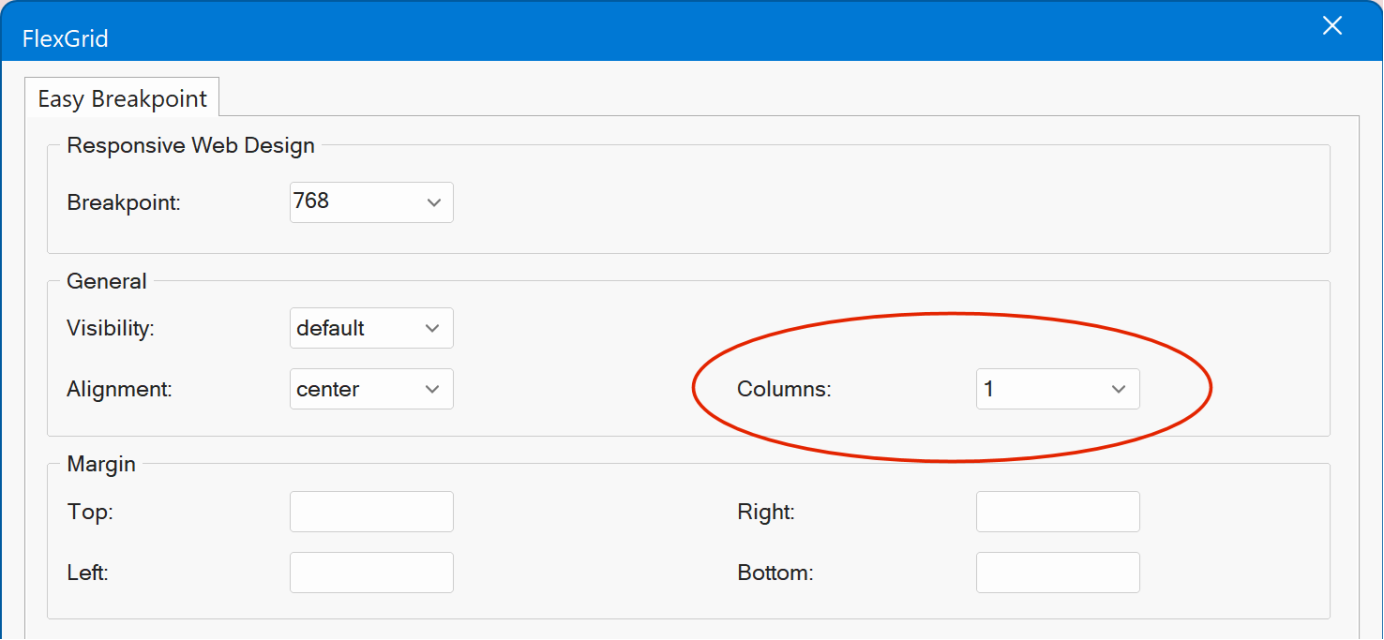
Task: Click the Top margin input field
Action: (371, 512)
